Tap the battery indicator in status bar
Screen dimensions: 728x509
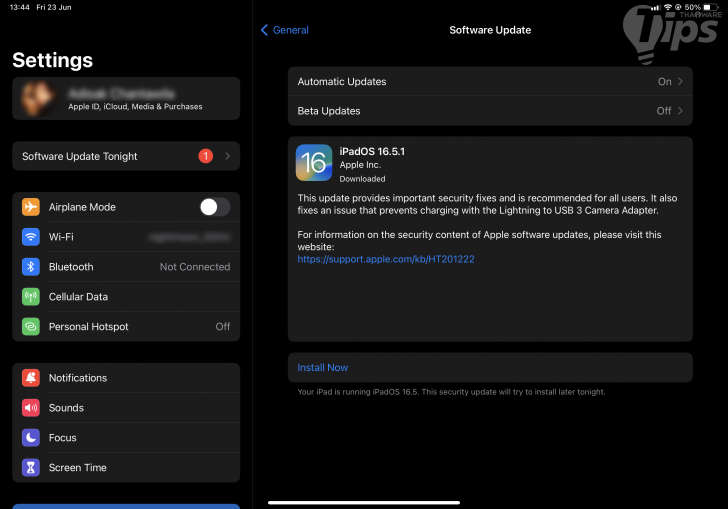(x=710, y=7)
